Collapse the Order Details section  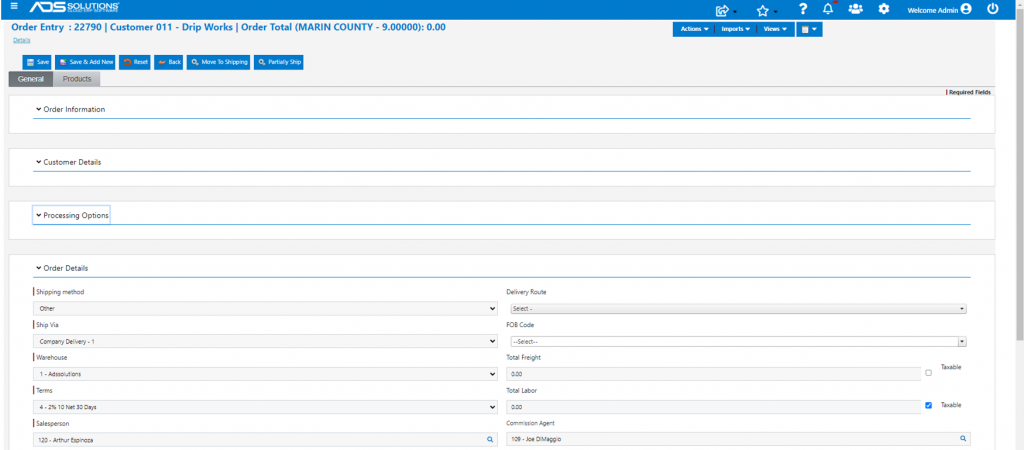62,268
